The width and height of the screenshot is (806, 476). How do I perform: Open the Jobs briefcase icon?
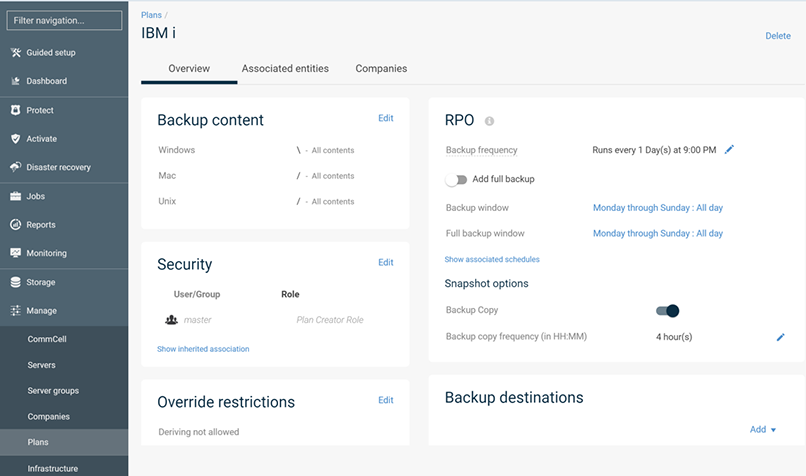point(15,196)
